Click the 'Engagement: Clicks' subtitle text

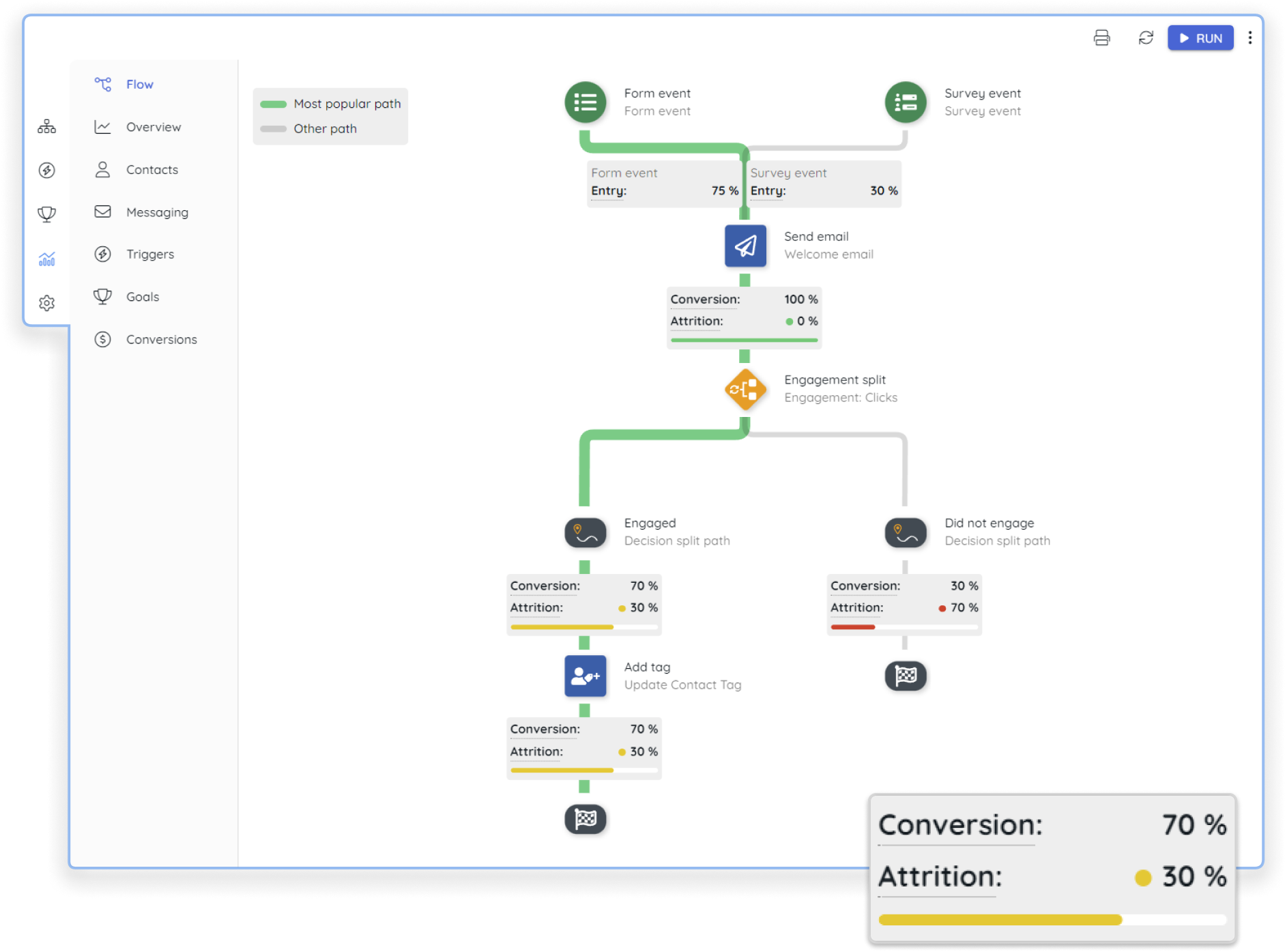(x=841, y=398)
